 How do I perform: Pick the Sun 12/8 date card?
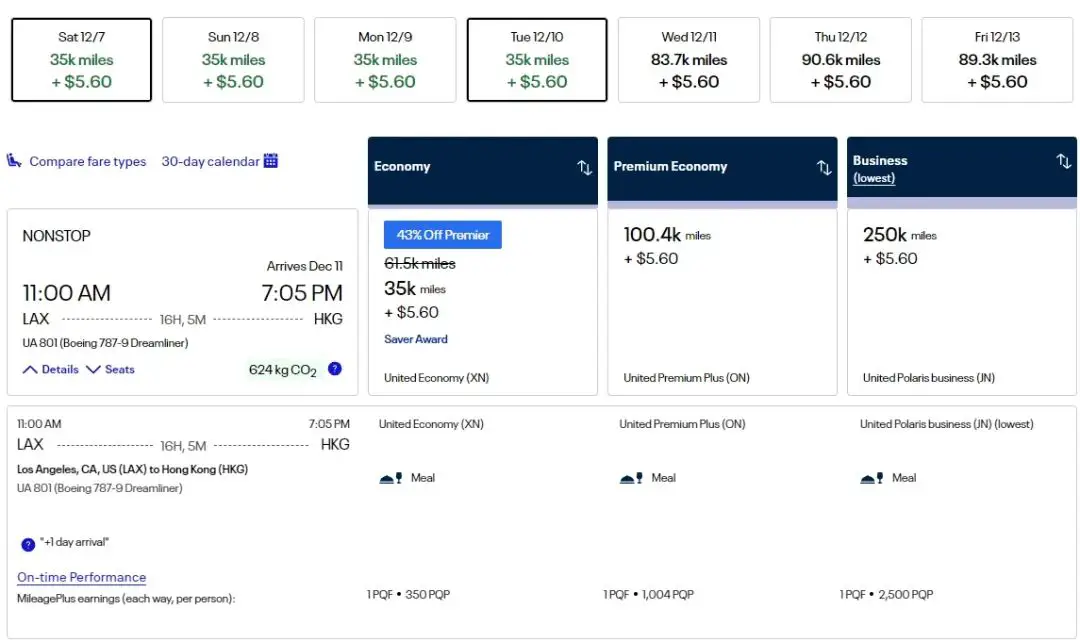coord(233,60)
